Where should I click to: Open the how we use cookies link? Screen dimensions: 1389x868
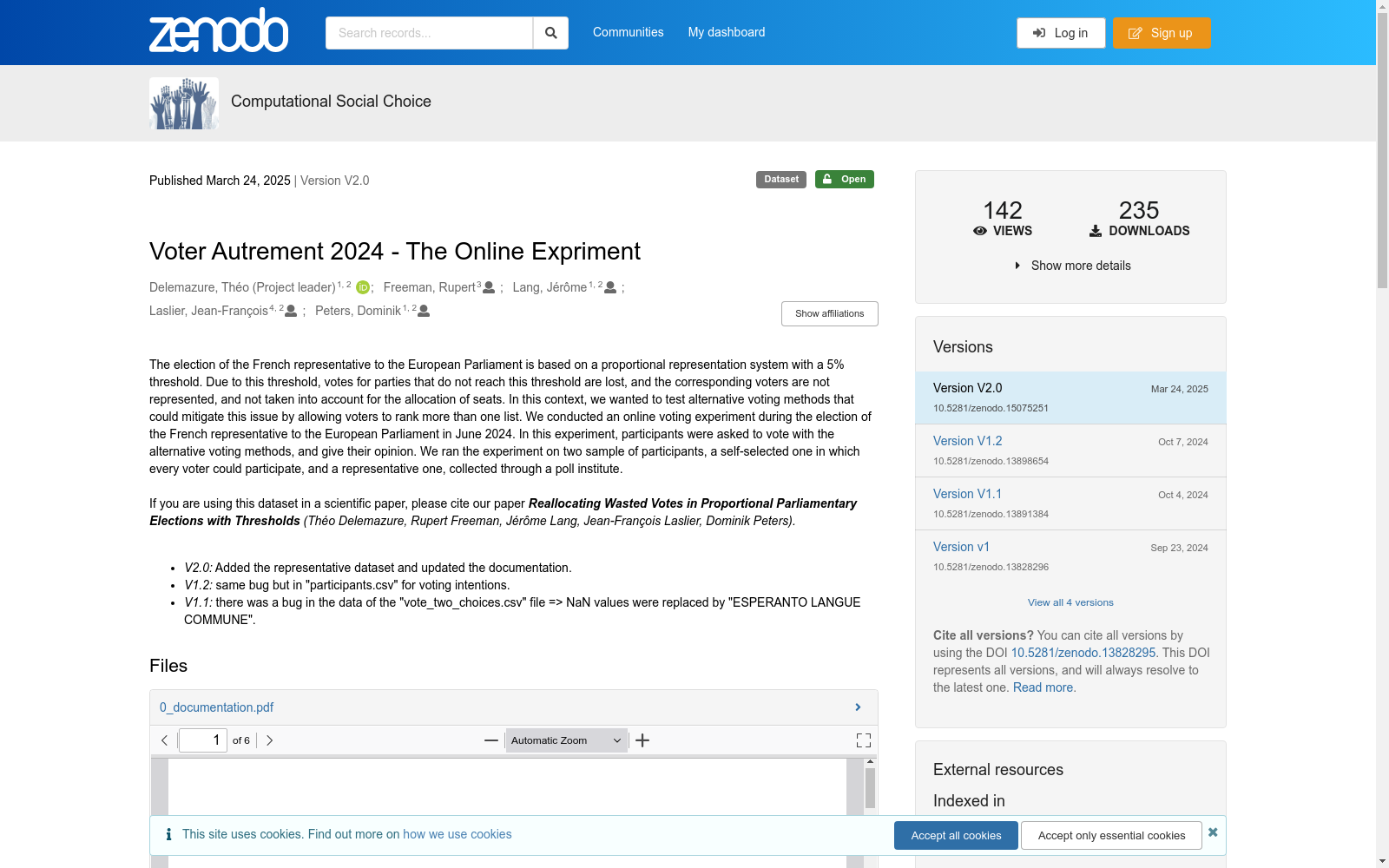[458, 834]
